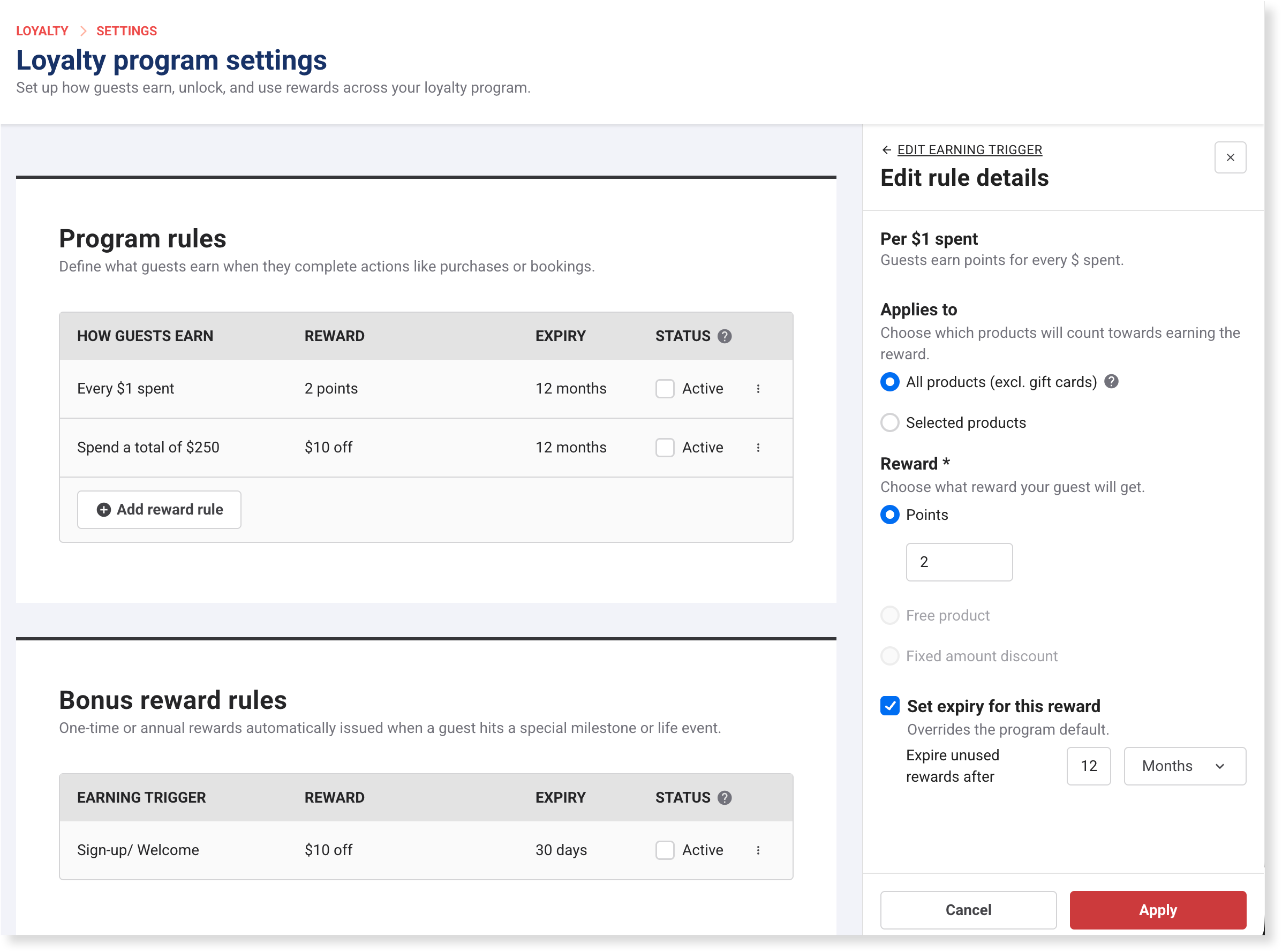Screen dimensions: 1282x952
Task: Click $10 off in Spend $250 row
Action: pyautogui.click(x=328, y=448)
